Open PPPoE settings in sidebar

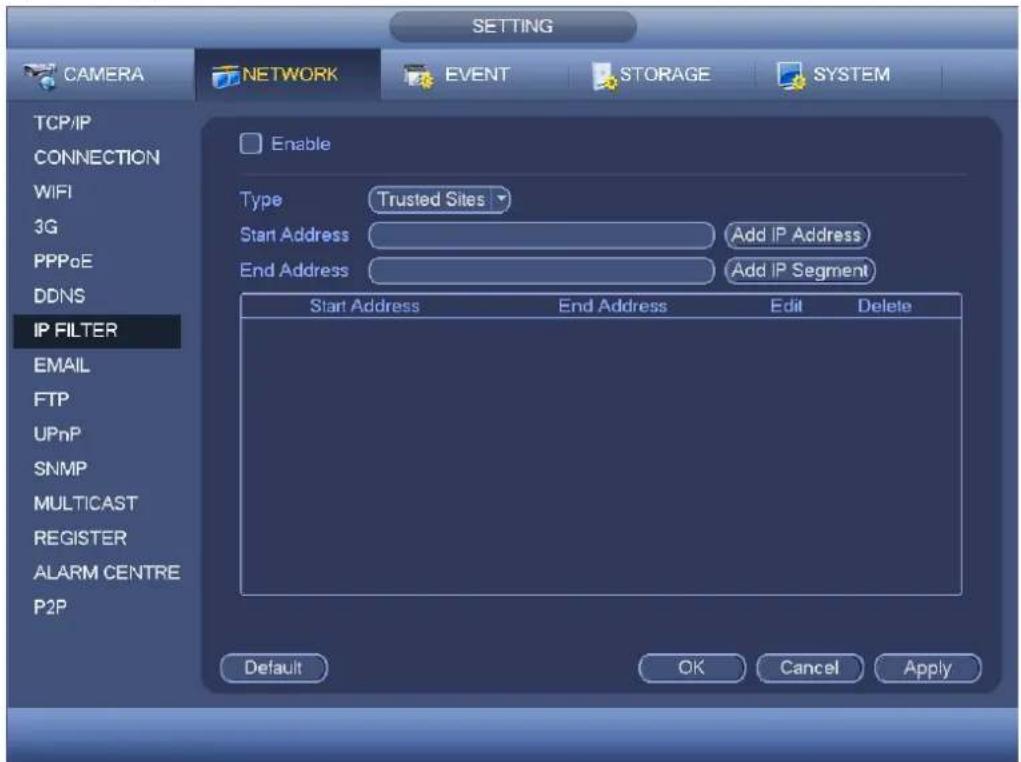click(x=63, y=261)
